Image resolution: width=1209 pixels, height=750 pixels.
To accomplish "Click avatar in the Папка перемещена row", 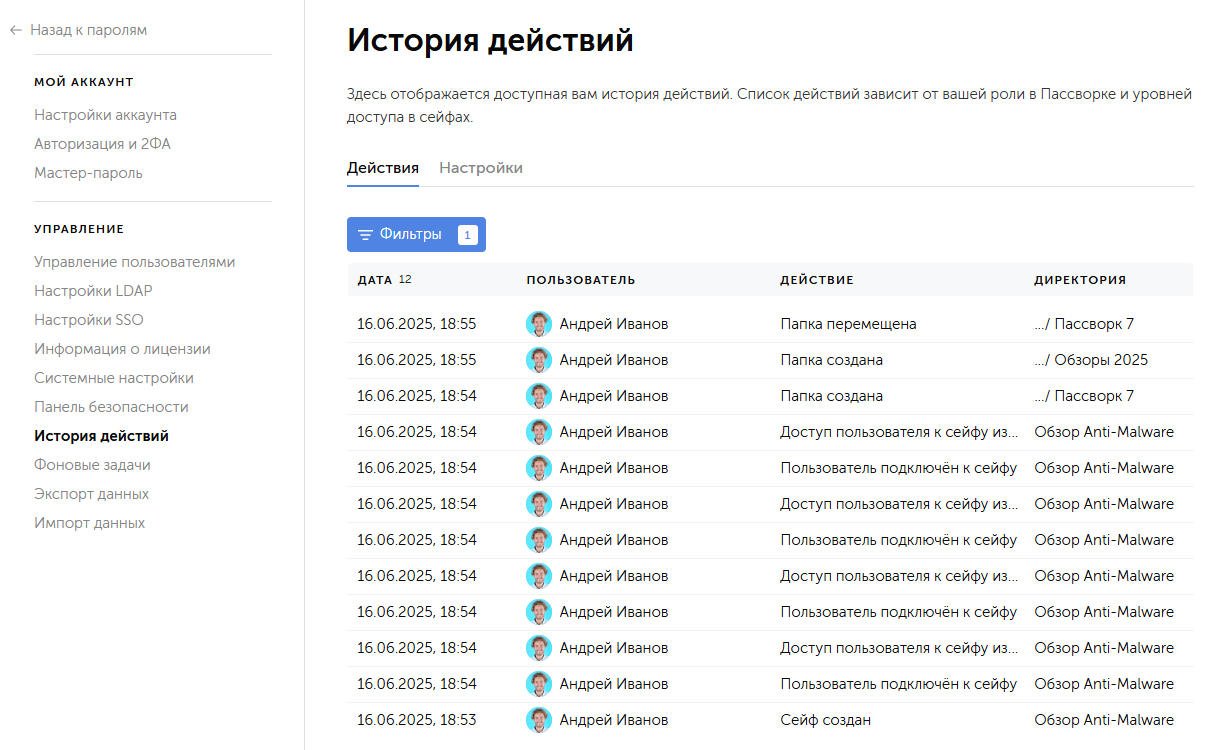I will pyautogui.click(x=539, y=324).
